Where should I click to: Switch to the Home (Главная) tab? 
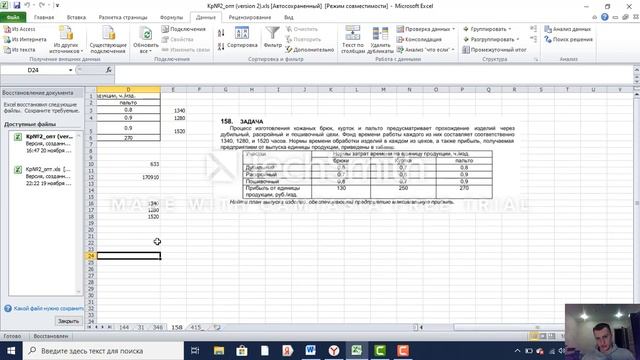click(x=44, y=18)
